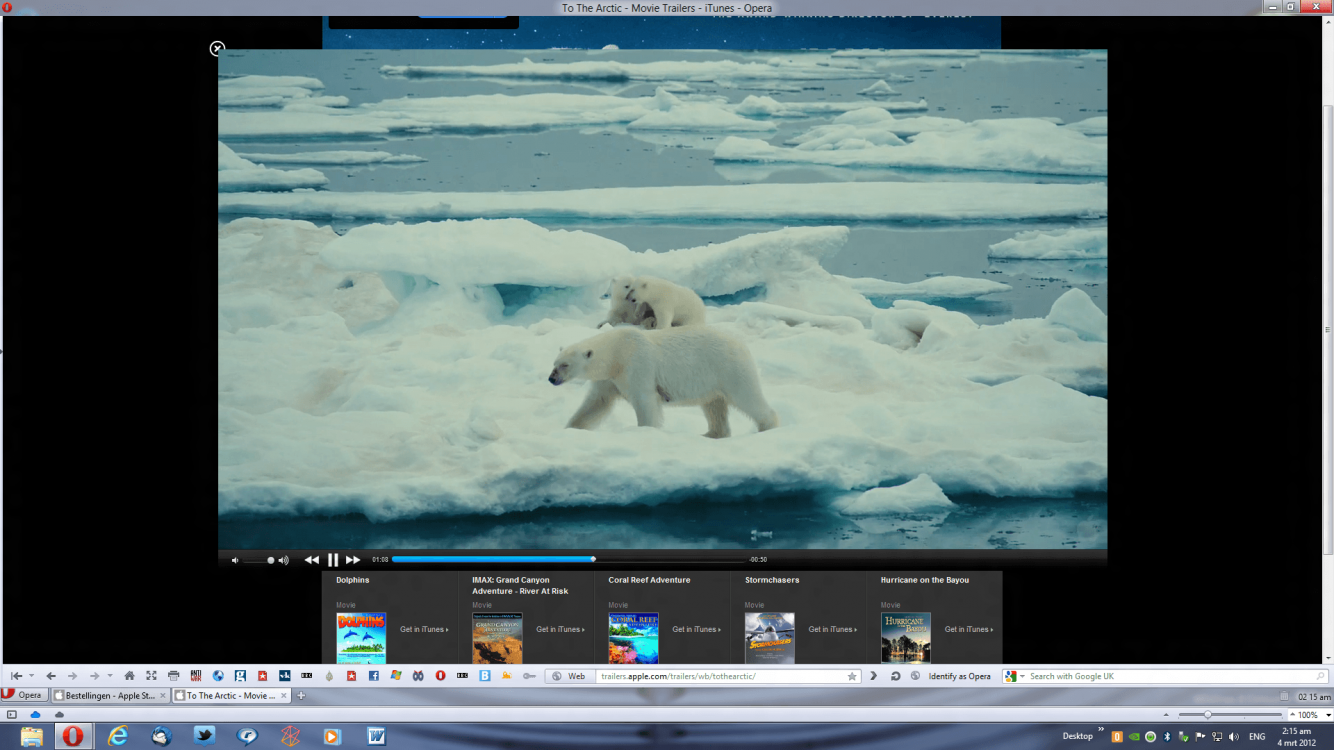Click the Web security badge
Image resolution: width=1334 pixels, height=750 pixels.
tap(569, 676)
